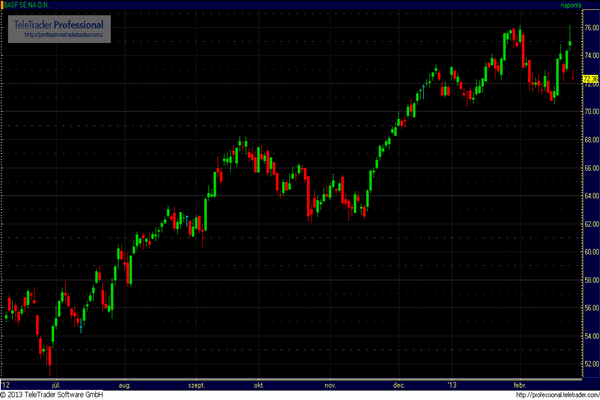This screenshot has height=400, width=600.
Task: Click the 70.00 price axis label
Action: (590, 111)
